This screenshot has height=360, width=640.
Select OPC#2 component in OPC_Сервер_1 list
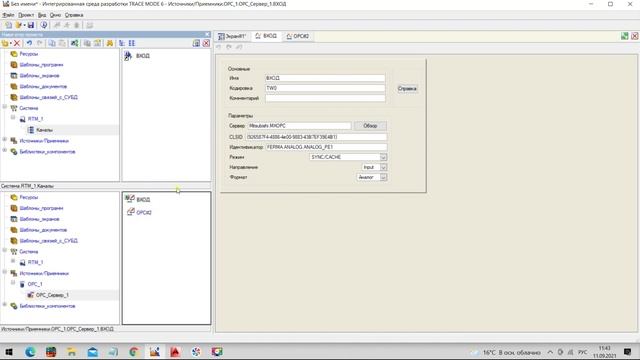point(139,212)
